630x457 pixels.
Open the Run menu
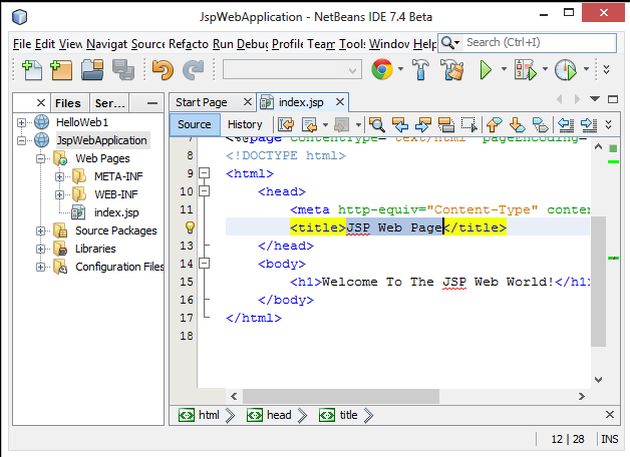point(222,44)
